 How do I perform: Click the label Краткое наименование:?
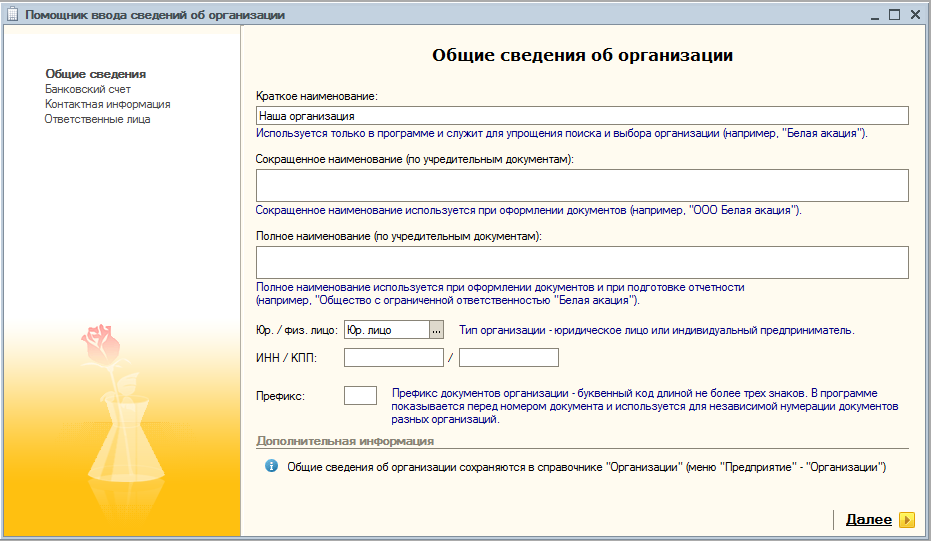tap(316, 96)
